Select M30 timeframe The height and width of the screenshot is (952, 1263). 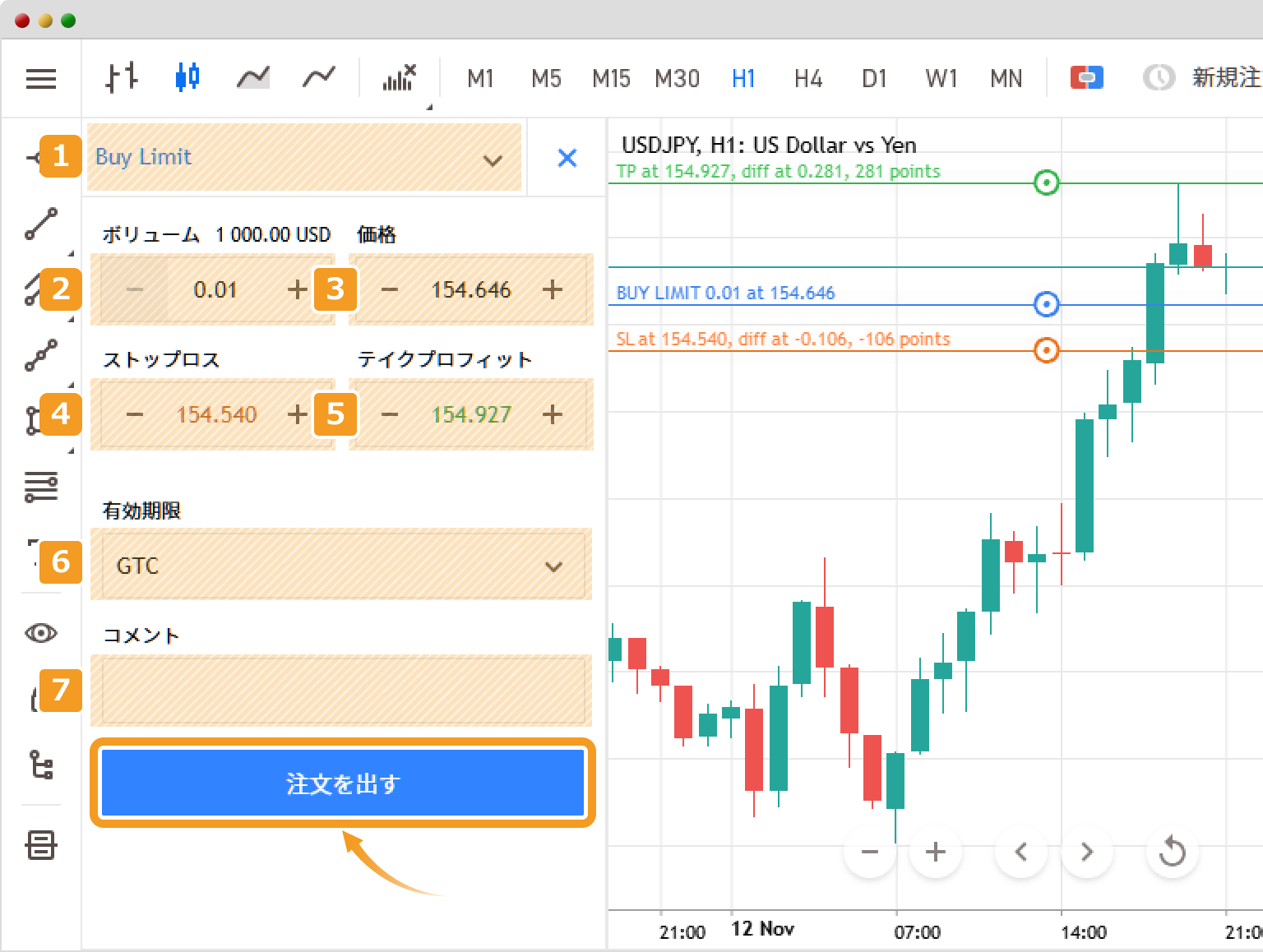677,79
